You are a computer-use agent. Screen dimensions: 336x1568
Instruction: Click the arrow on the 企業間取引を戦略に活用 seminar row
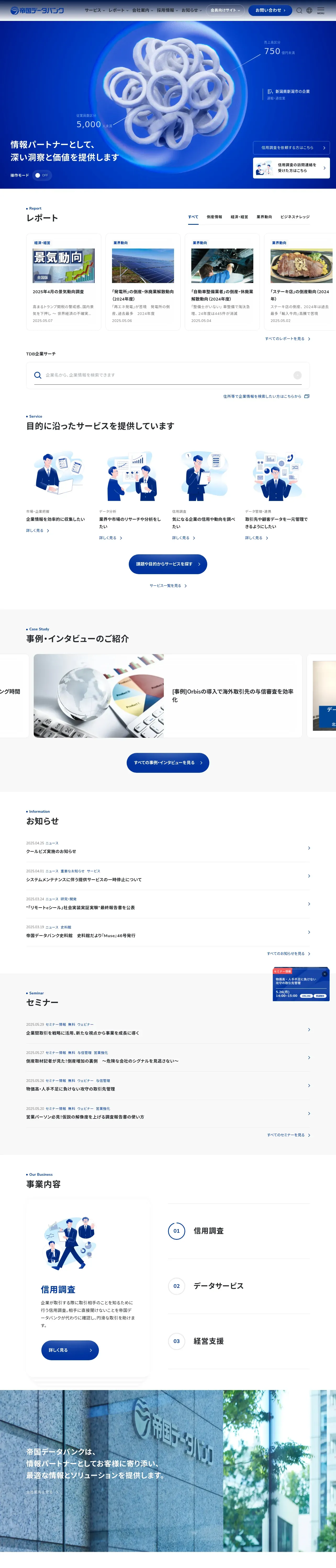(309, 1029)
